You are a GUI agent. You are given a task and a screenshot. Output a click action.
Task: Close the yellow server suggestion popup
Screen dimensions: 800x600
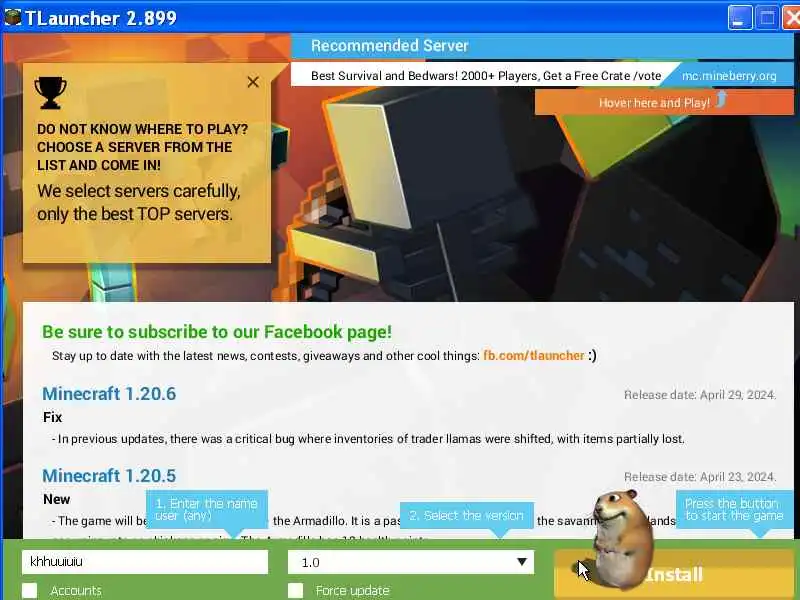point(253,82)
